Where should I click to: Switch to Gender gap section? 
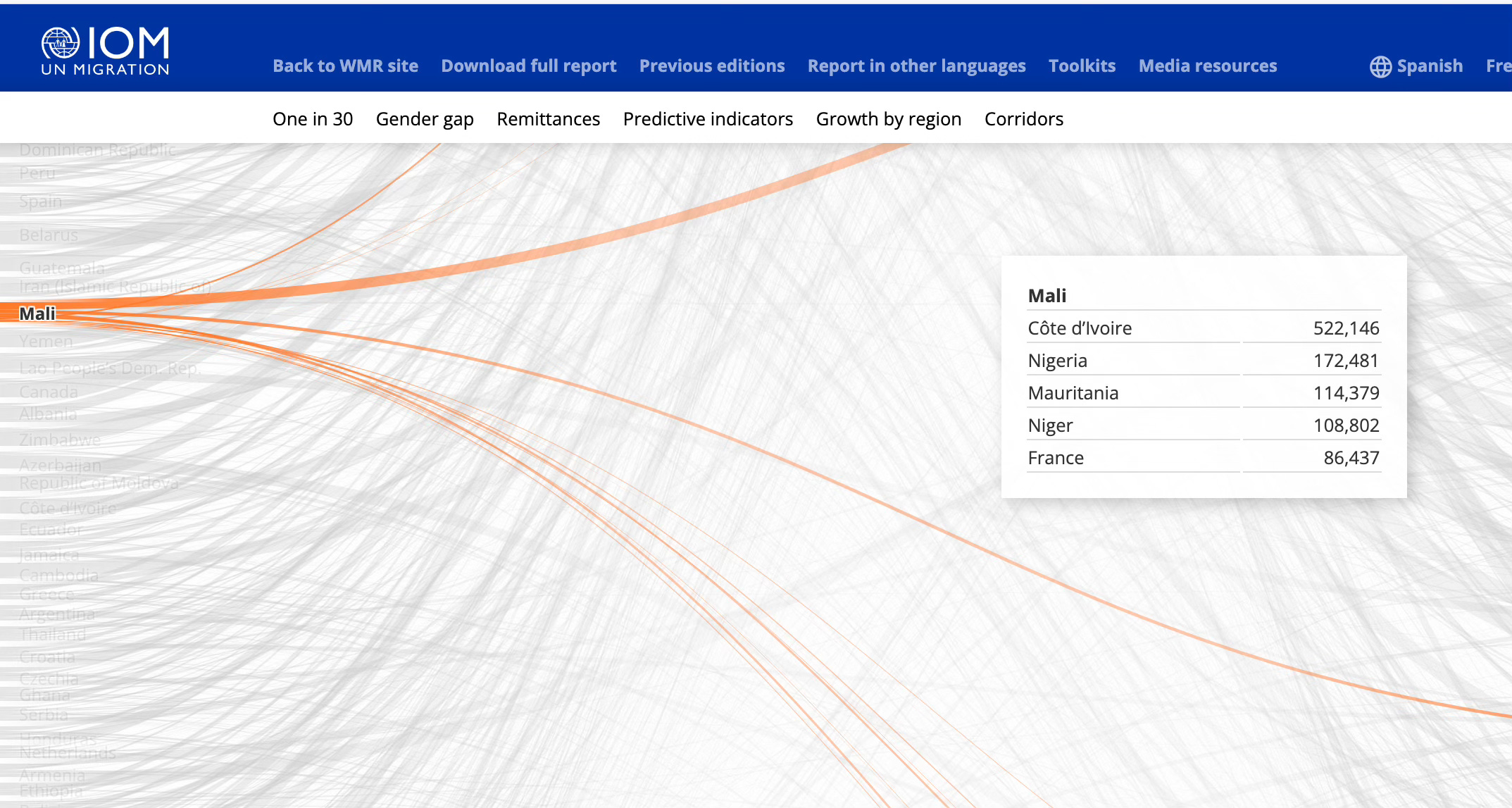[x=425, y=119]
